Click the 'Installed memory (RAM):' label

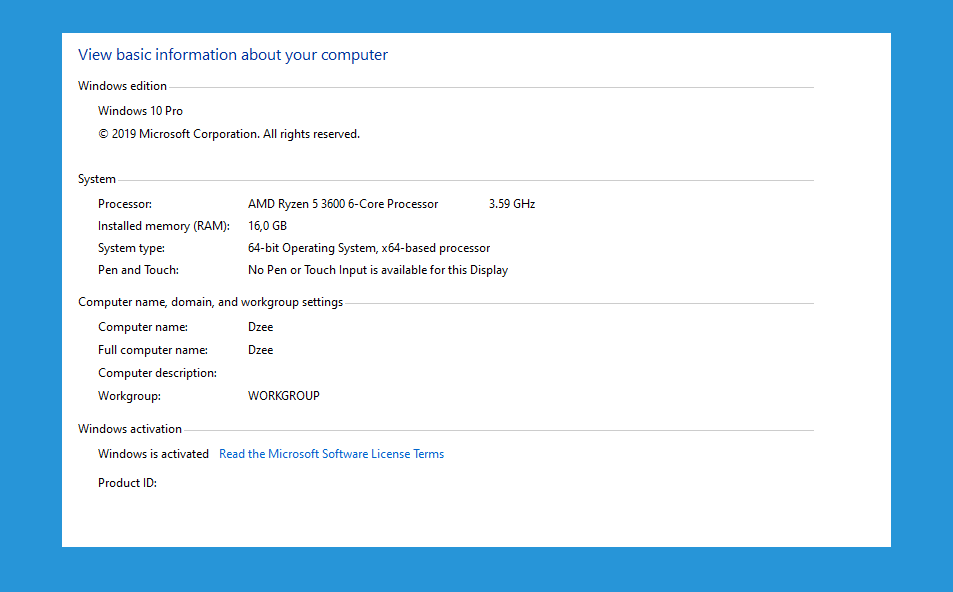(163, 226)
